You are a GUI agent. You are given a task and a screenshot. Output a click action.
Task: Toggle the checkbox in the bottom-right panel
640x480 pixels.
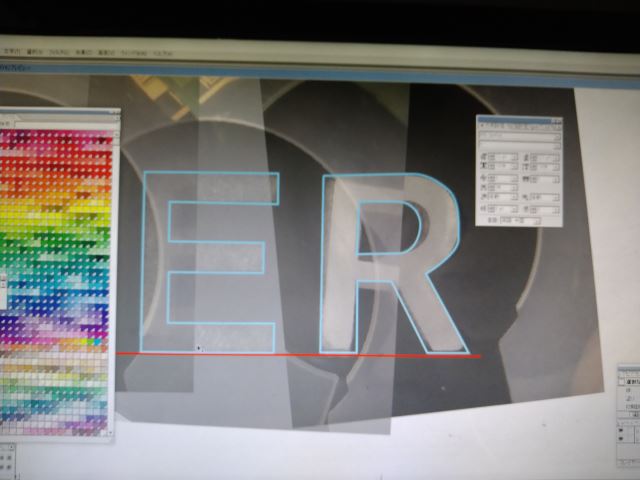coord(623,381)
